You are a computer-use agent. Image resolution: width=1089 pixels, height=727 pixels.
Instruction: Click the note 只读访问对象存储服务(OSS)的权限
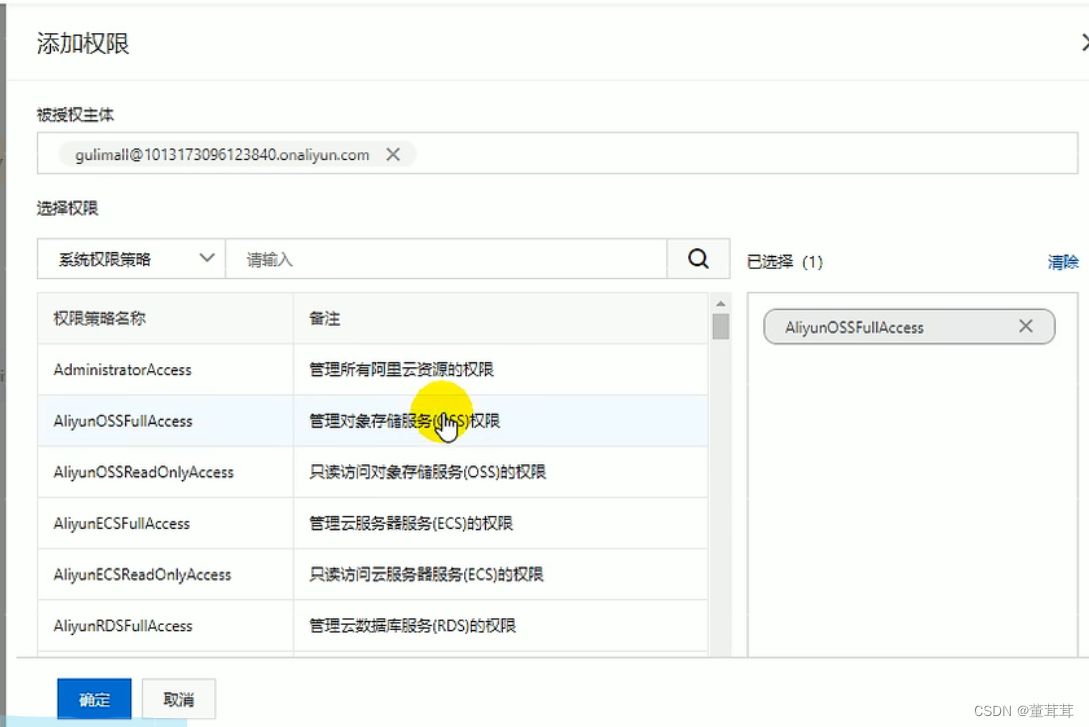[427, 472]
